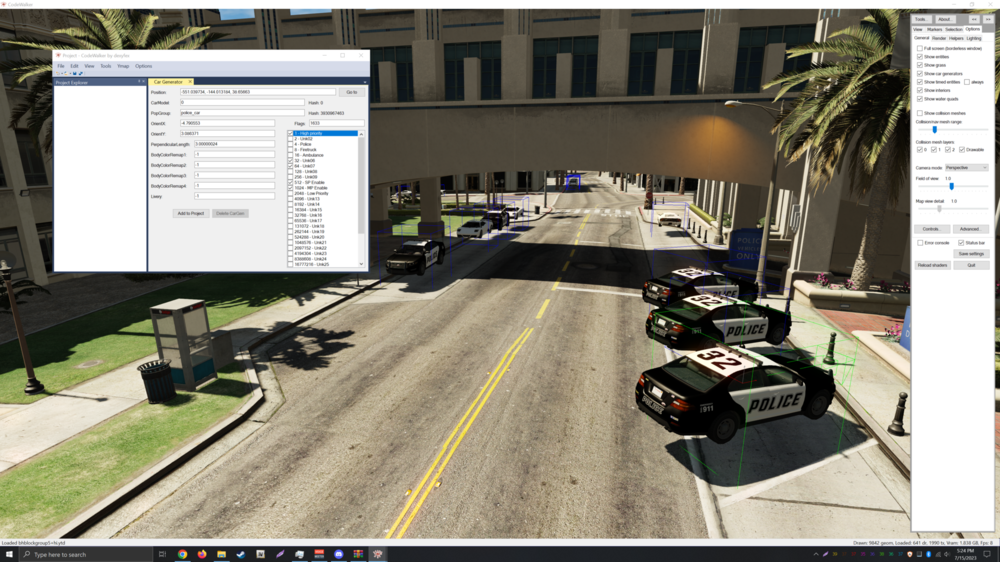1000x562 pixels.
Task: Open the document tab list dropdown
Action: [x=365, y=82]
